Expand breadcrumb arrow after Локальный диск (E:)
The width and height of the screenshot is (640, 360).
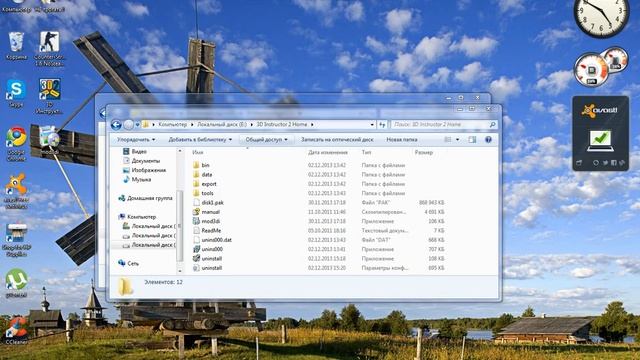(251, 124)
